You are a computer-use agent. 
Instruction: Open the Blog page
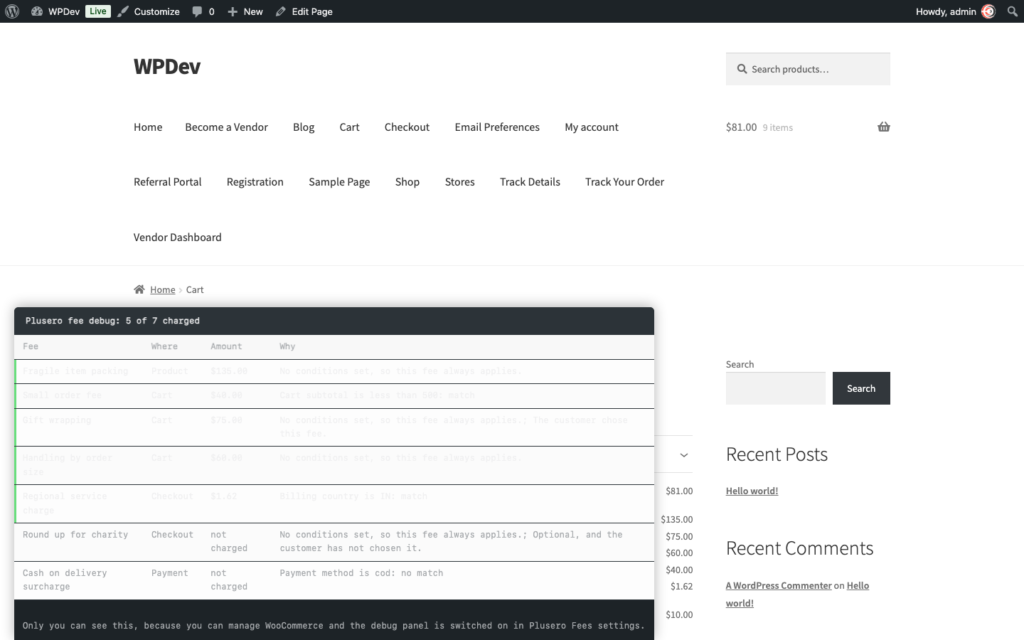click(303, 127)
